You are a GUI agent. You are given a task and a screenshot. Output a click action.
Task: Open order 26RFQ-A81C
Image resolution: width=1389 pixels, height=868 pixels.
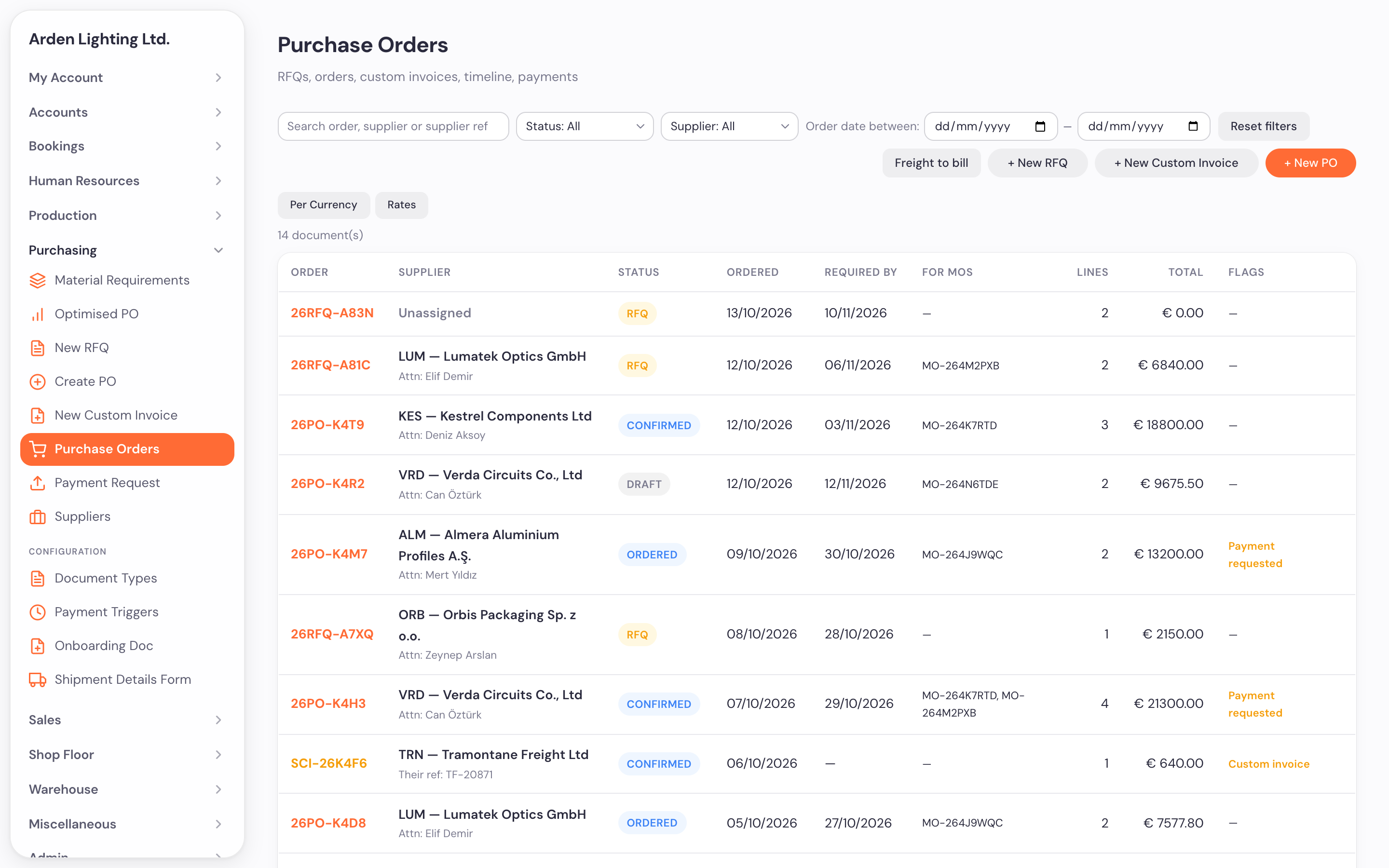click(330, 365)
